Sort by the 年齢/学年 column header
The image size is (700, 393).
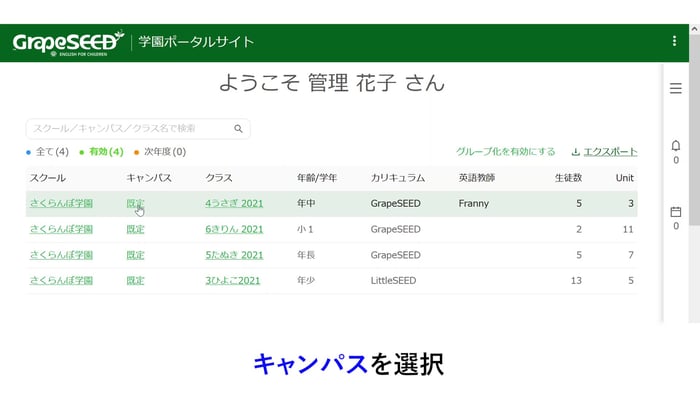click(317, 178)
